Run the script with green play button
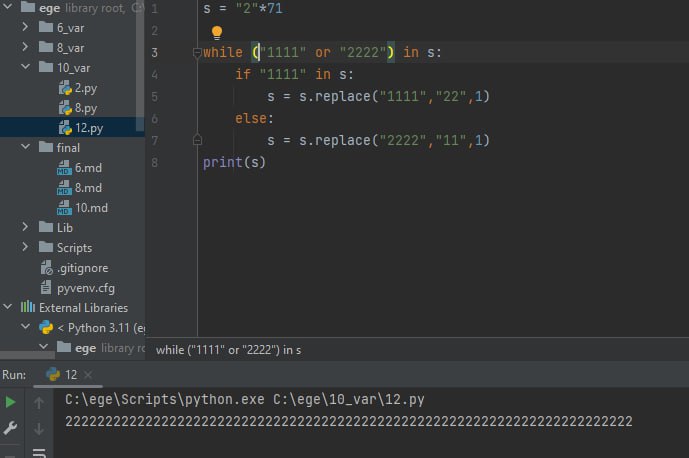The width and height of the screenshot is (689, 458). tap(10, 402)
